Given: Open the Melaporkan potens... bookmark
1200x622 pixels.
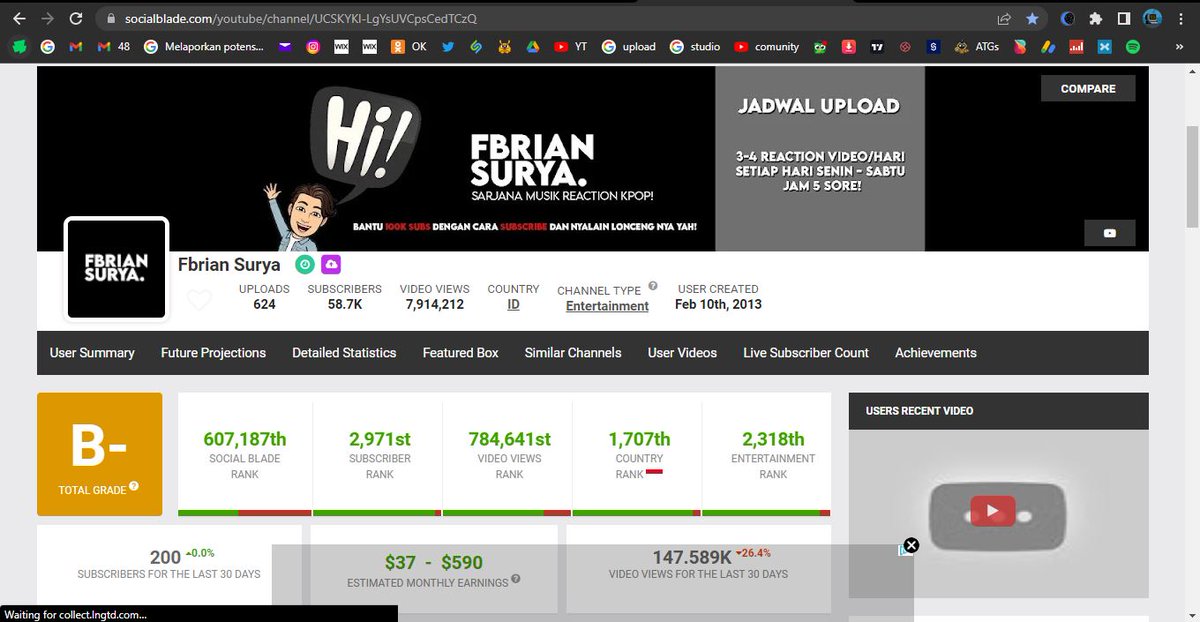Looking at the screenshot, I should point(204,46).
